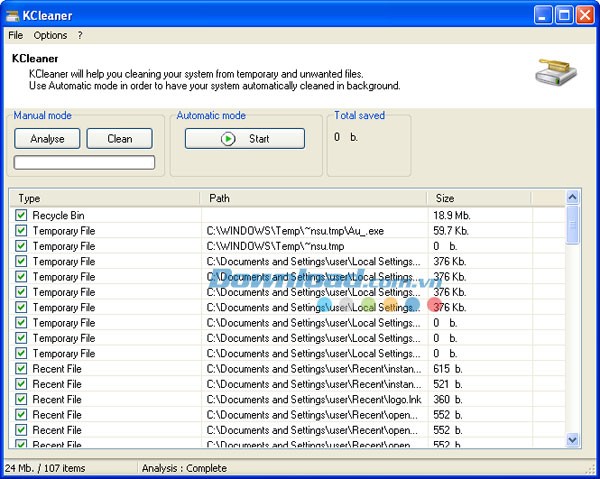Image resolution: width=600 pixels, height=479 pixels.
Task: Open the ? help menu
Action: (x=80, y=35)
